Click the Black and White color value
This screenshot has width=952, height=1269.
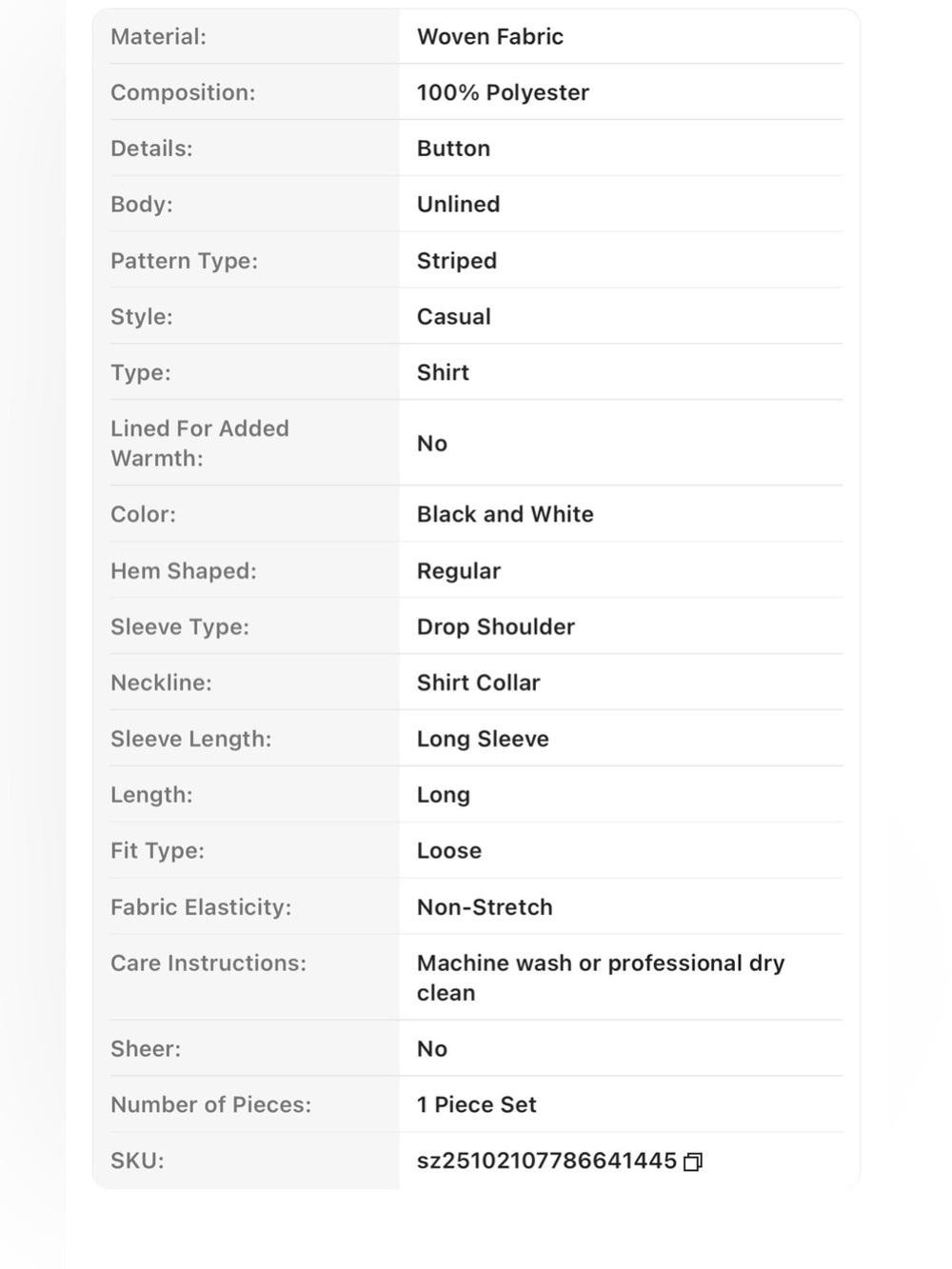[x=506, y=514]
